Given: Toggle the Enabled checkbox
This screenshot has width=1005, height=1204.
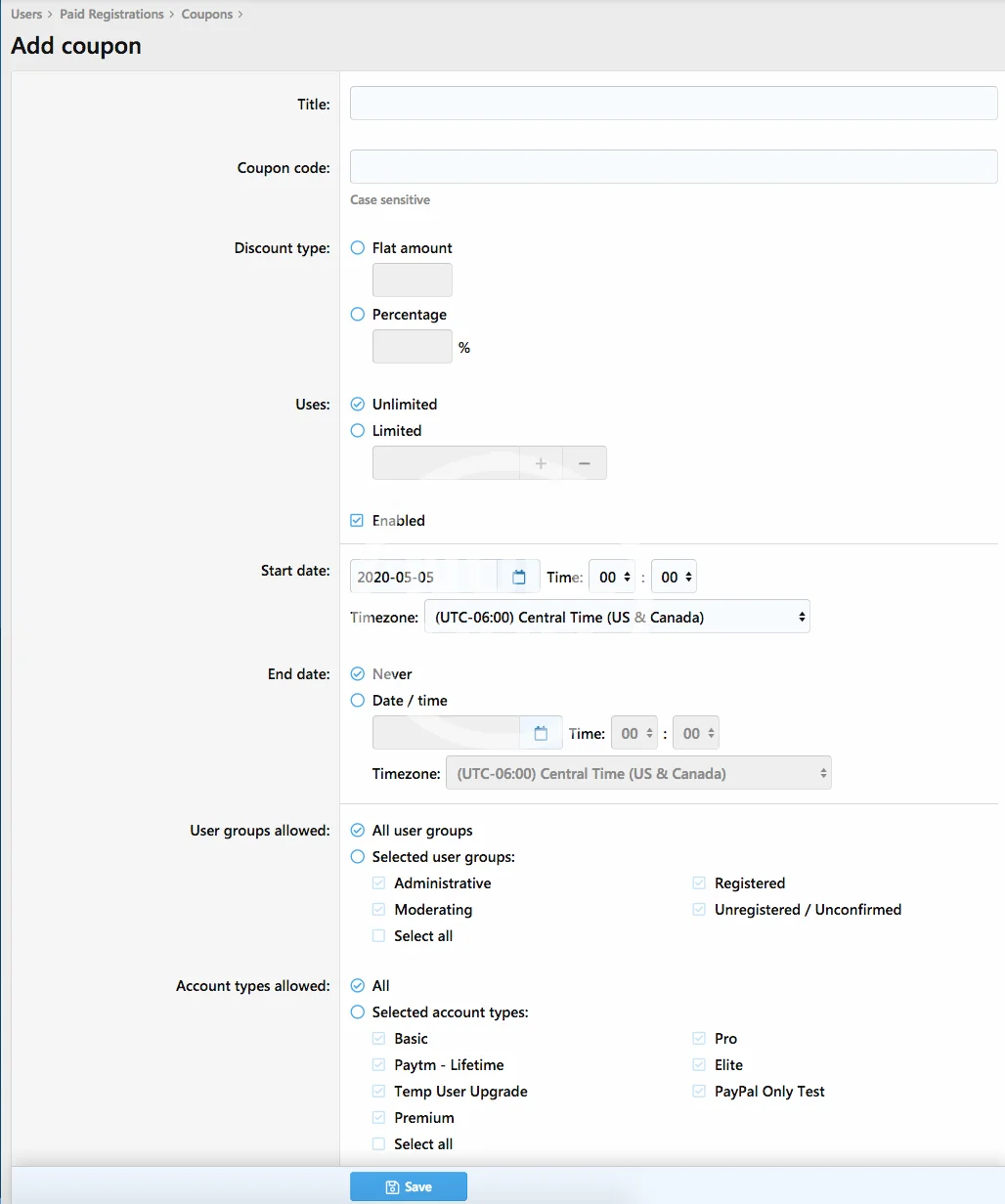Looking at the screenshot, I should point(358,521).
